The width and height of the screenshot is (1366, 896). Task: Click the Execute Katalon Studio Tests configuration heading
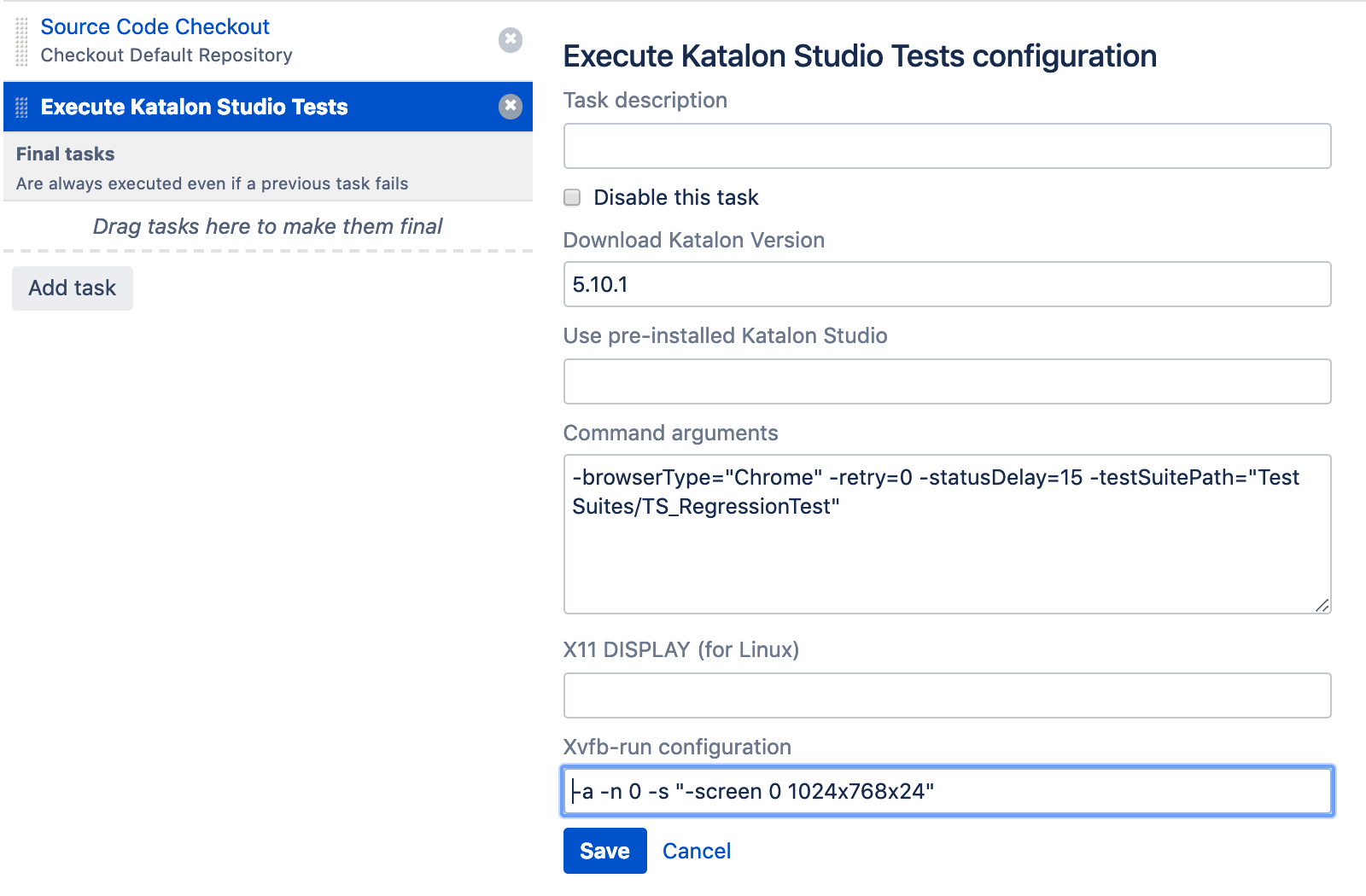[x=860, y=56]
